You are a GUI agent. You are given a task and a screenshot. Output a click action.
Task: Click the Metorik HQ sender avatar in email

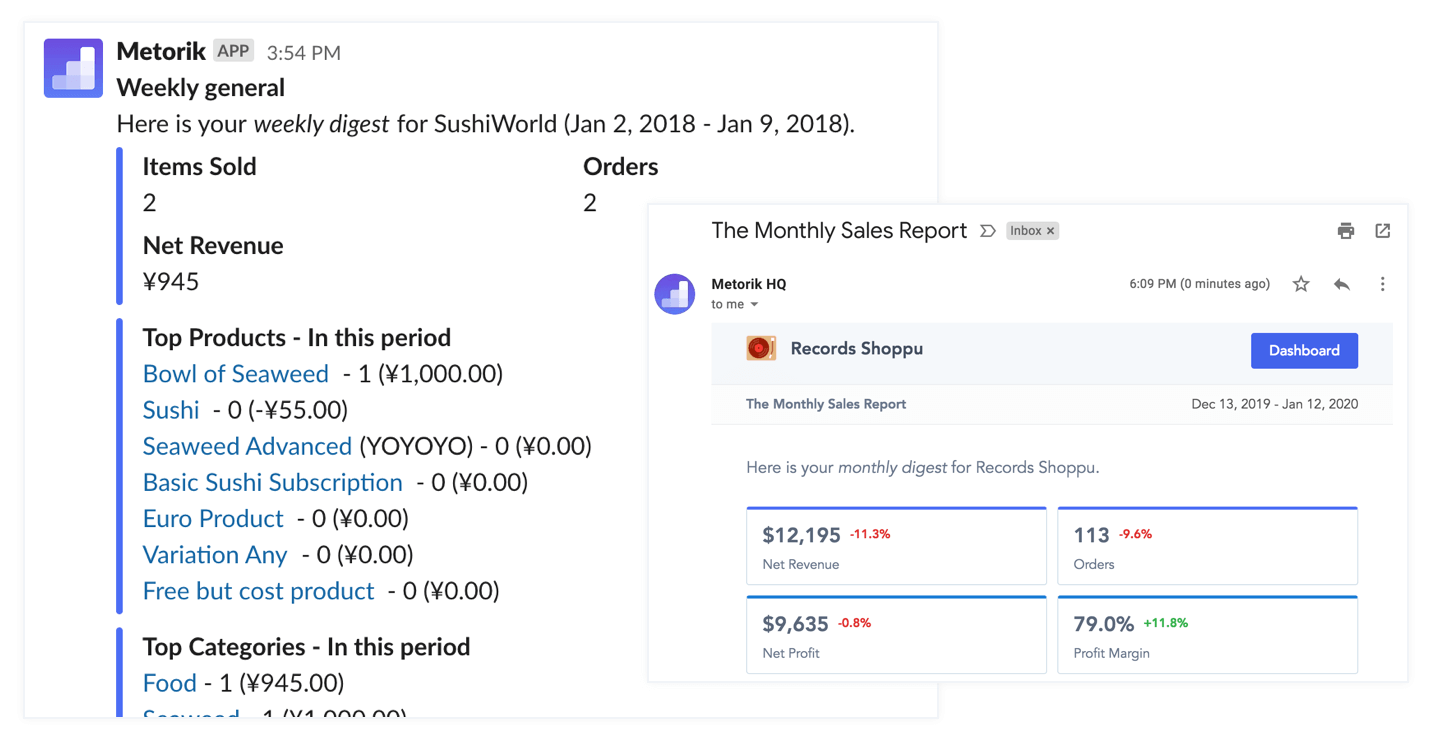(675, 294)
